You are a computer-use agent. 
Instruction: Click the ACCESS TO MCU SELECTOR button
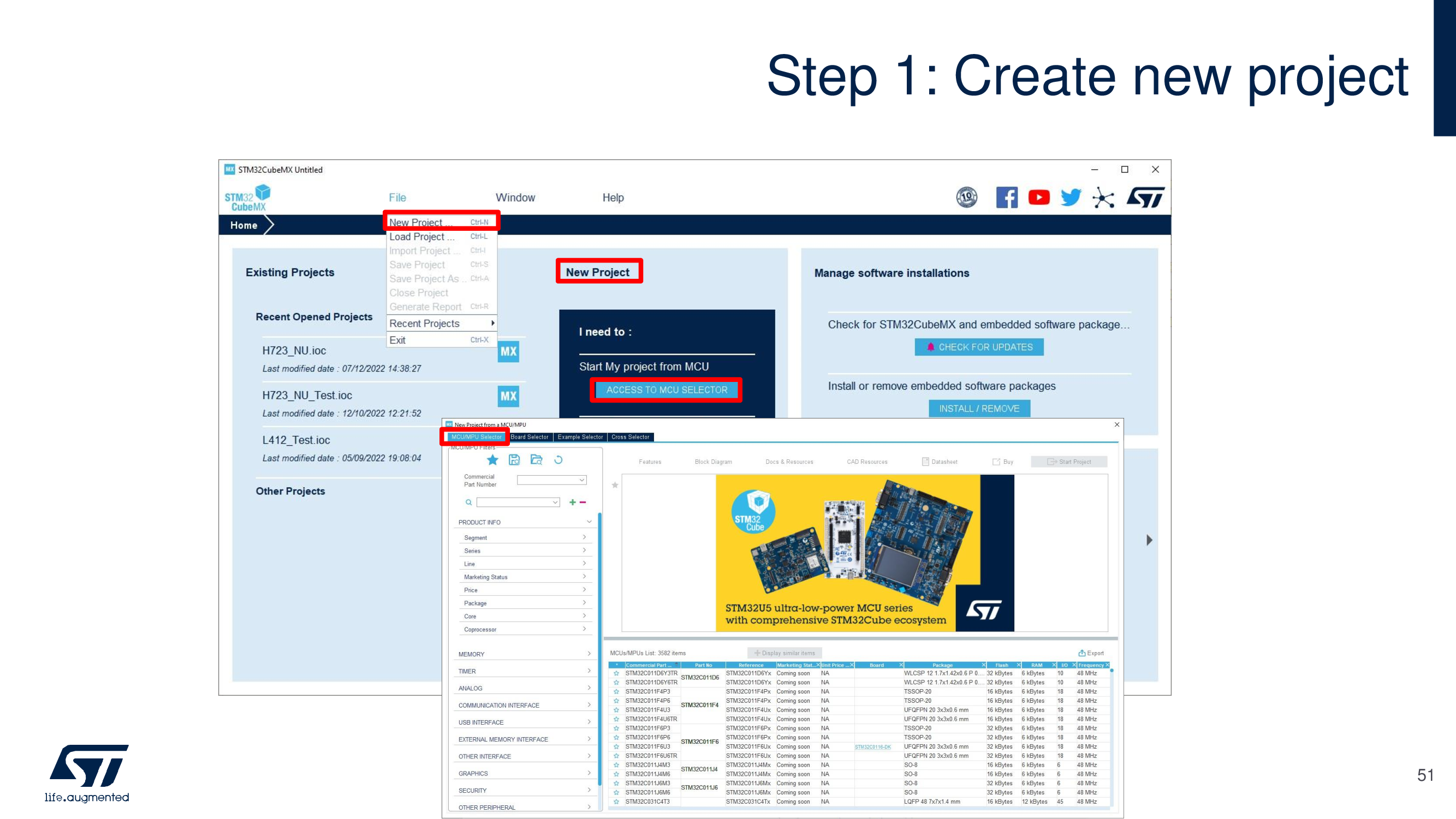(667, 390)
